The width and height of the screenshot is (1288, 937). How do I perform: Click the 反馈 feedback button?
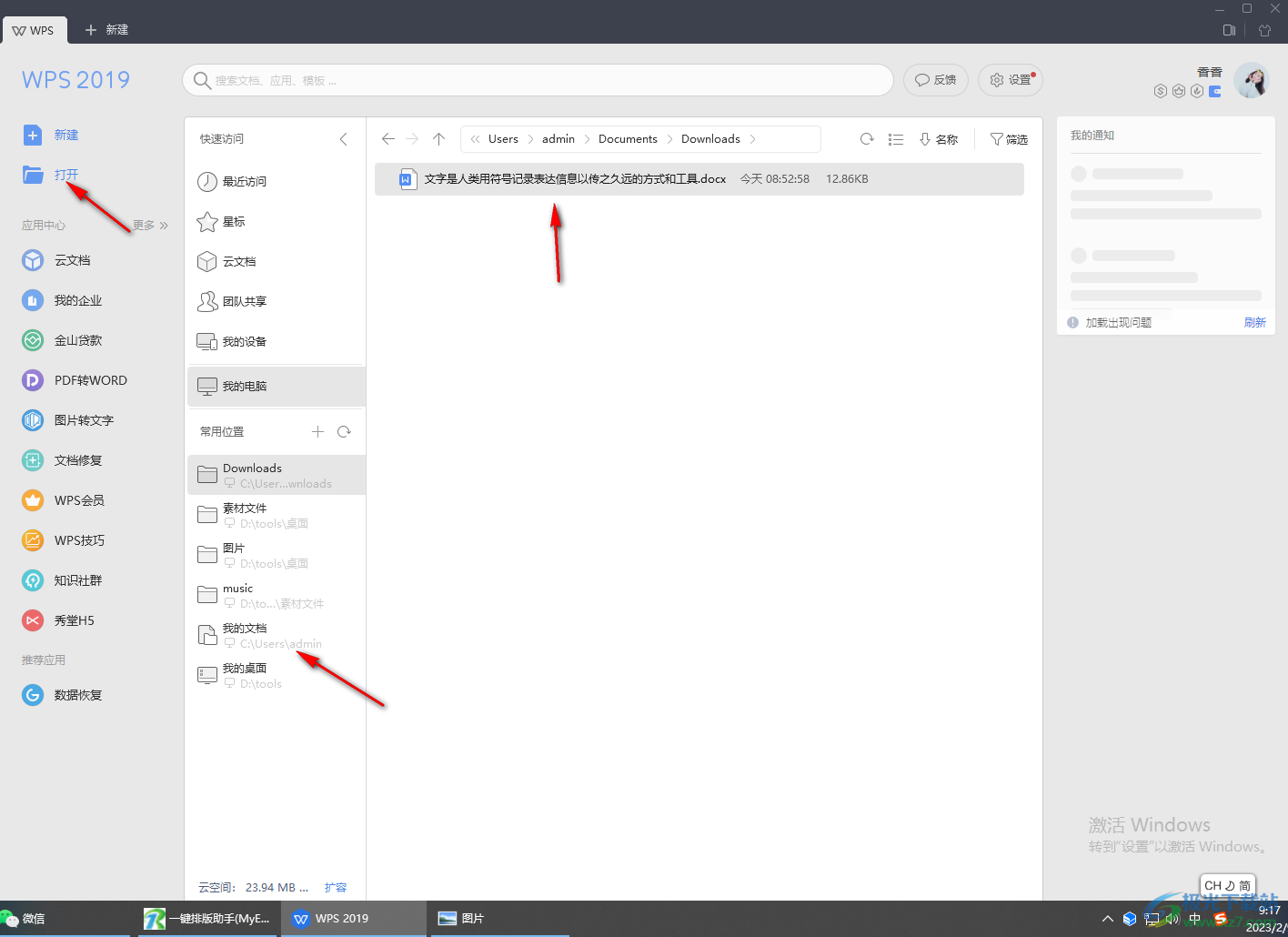click(x=936, y=80)
